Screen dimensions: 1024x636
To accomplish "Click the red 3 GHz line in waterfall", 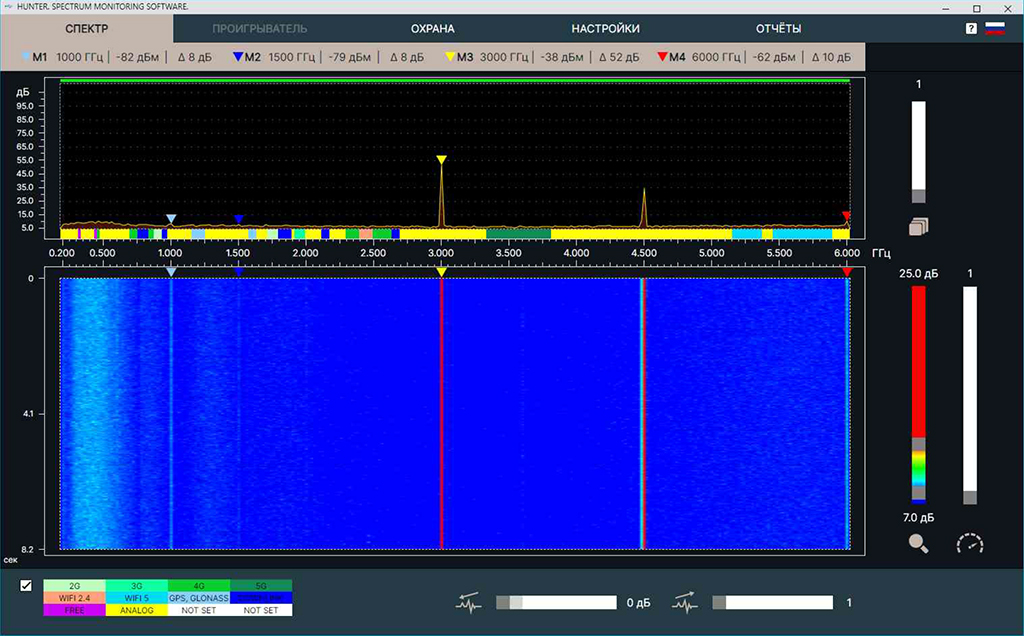I will 441,413.
